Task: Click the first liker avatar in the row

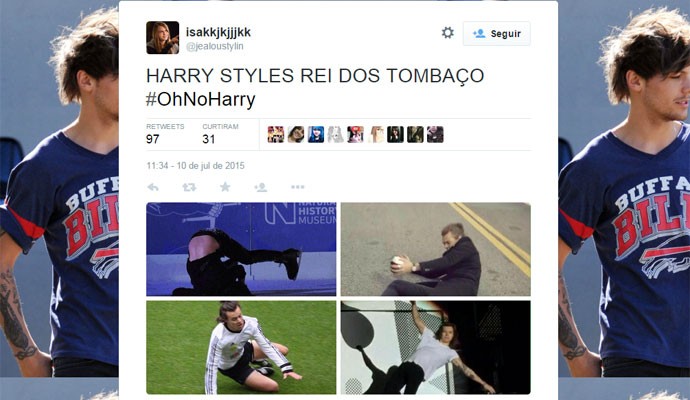Action: point(276,135)
